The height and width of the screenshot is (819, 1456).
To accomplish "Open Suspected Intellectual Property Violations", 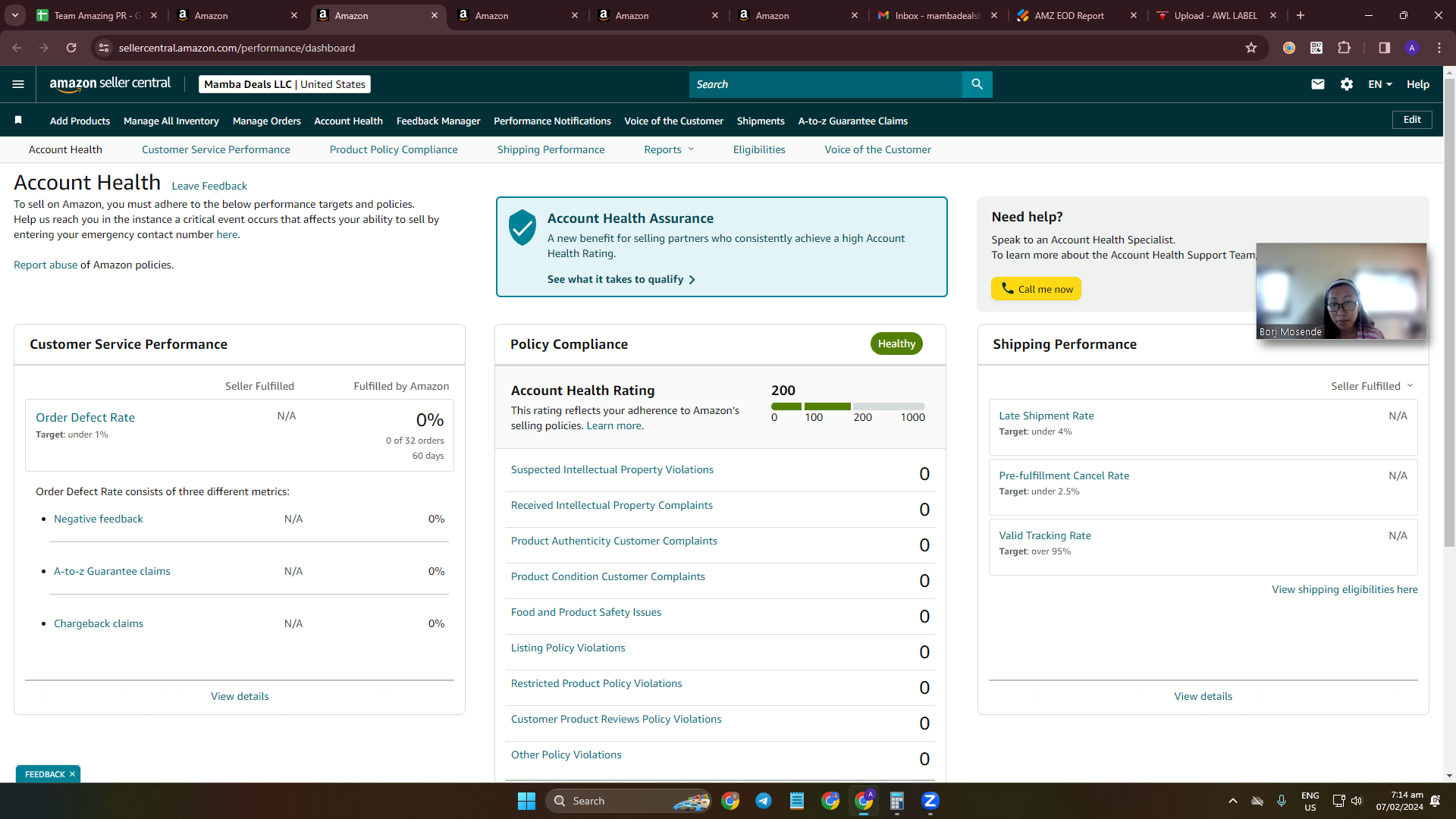I will [612, 469].
